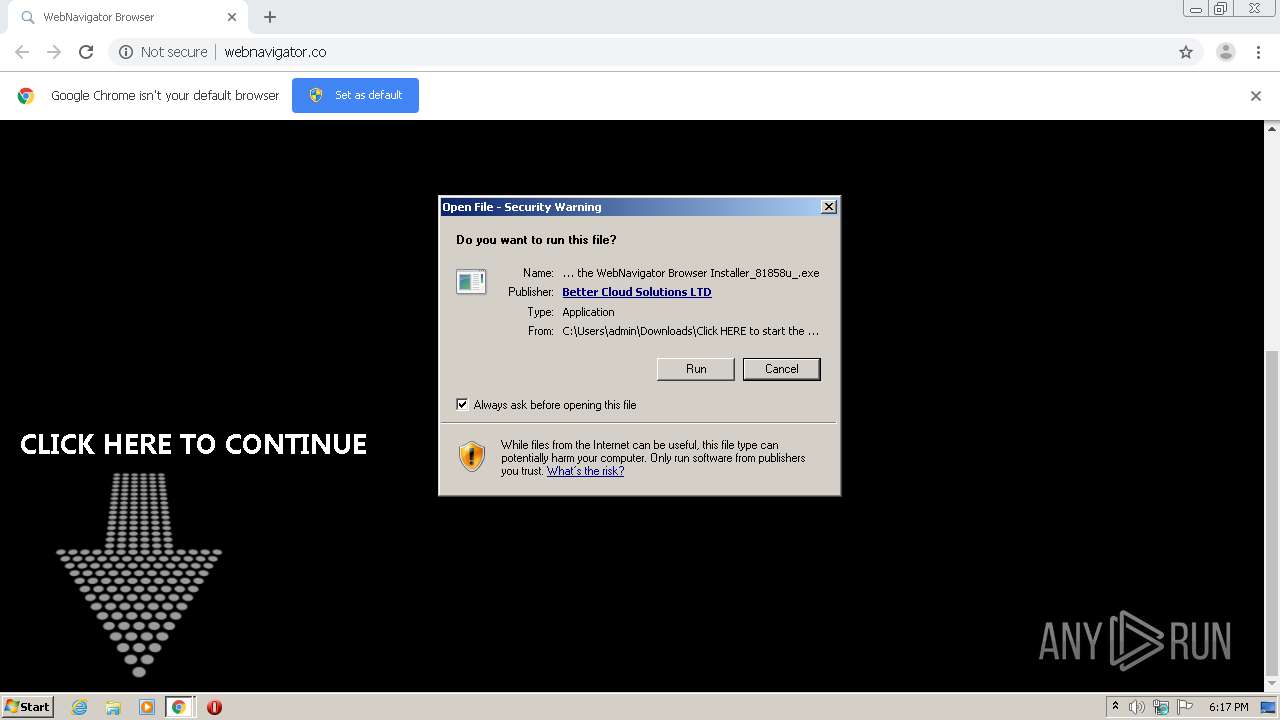
Task: Click the security shield warning icon
Action: [x=472, y=457]
